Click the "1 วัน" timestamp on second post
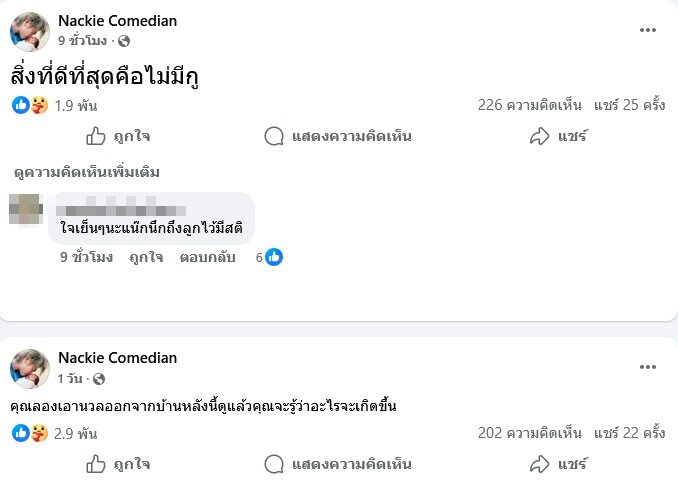 (69, 379)
